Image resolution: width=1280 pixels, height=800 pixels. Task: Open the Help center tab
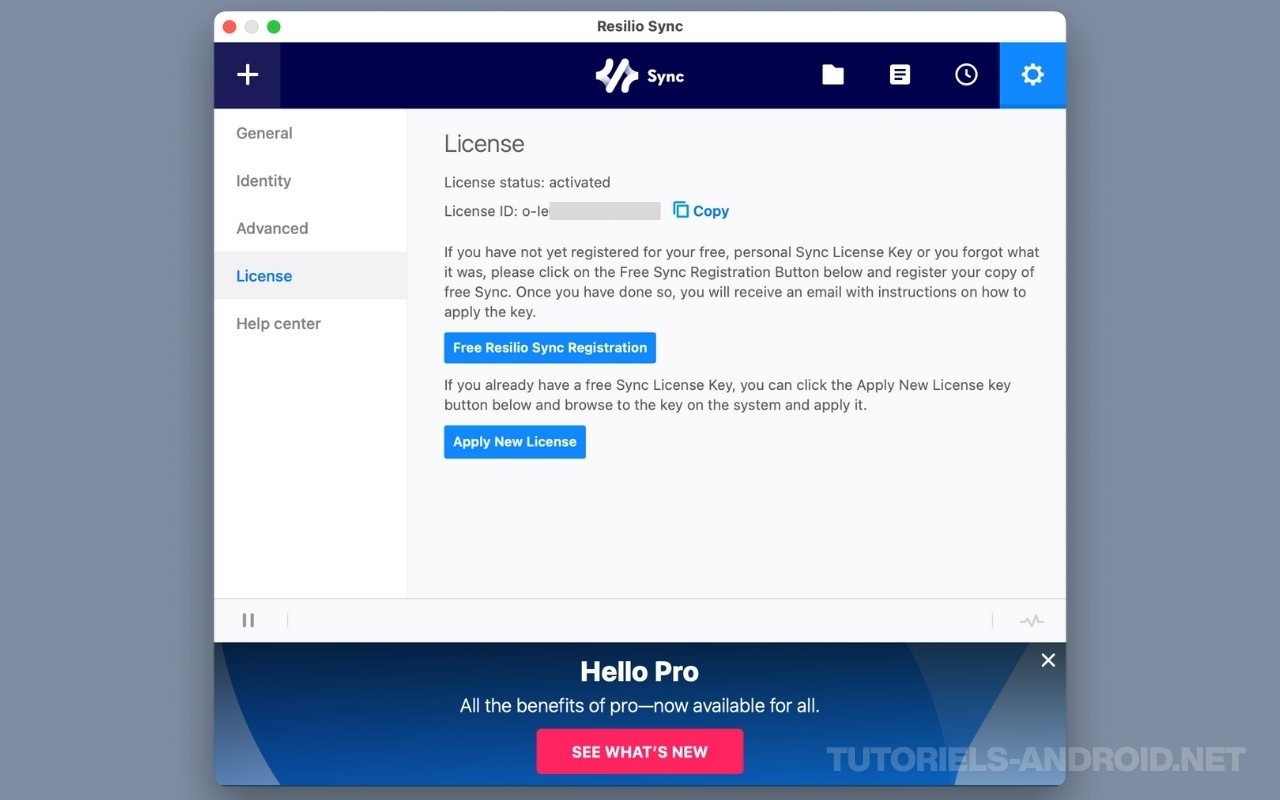coord(310,324)
